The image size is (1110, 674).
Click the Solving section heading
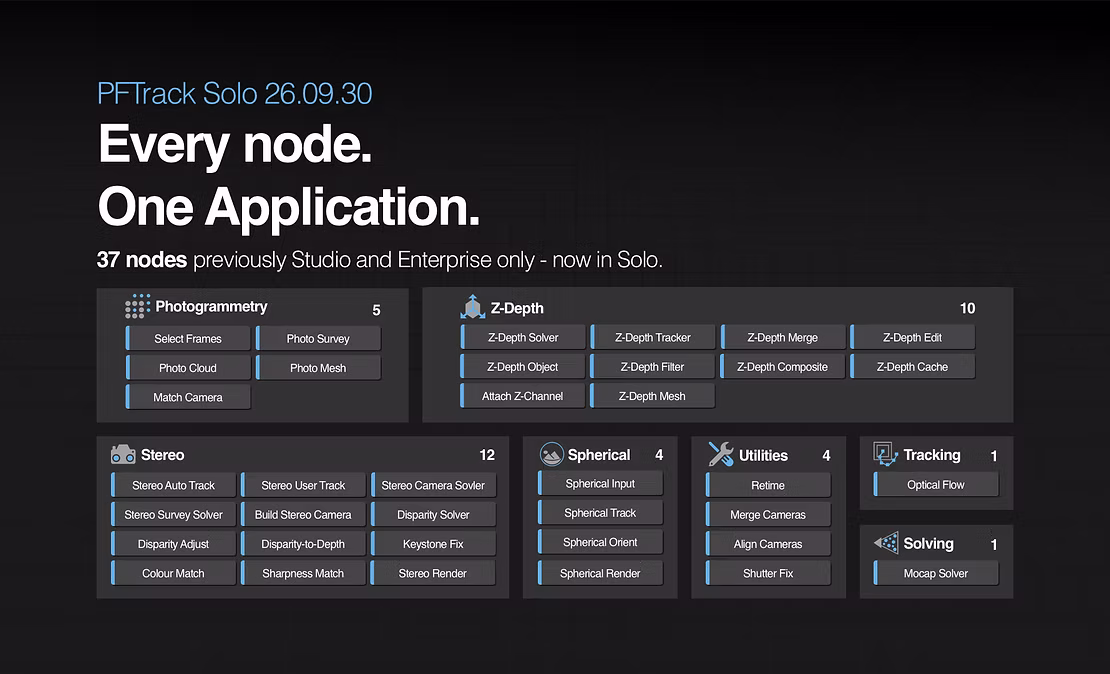[x=928, y=544]
